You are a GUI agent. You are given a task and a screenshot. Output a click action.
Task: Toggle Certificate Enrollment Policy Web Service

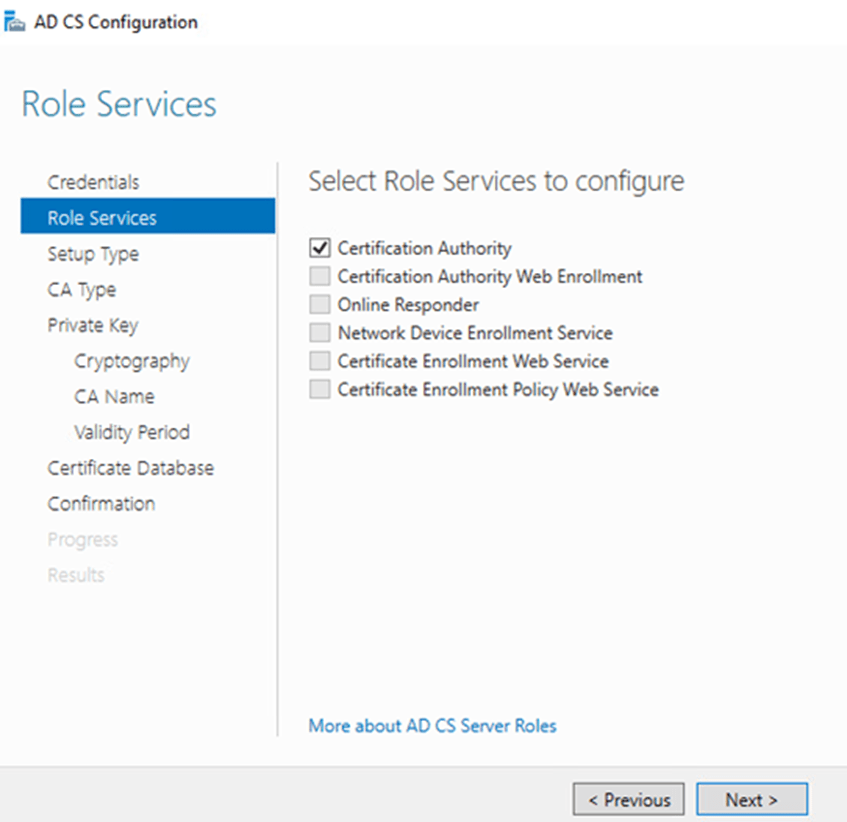tap(320, 390)
